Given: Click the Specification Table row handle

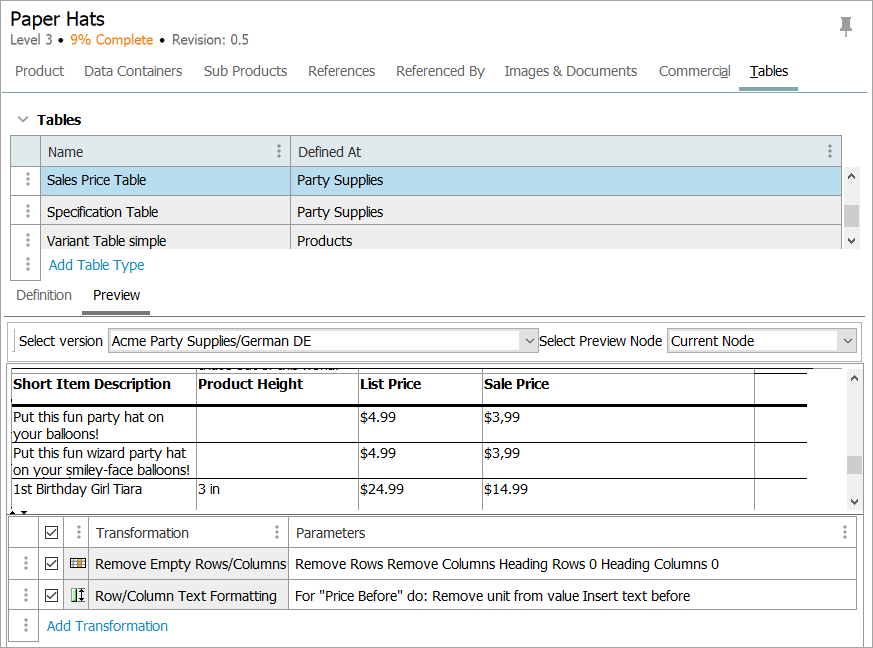Looking at the screenshot, I should pyautogui.click(x=27, y=212).
